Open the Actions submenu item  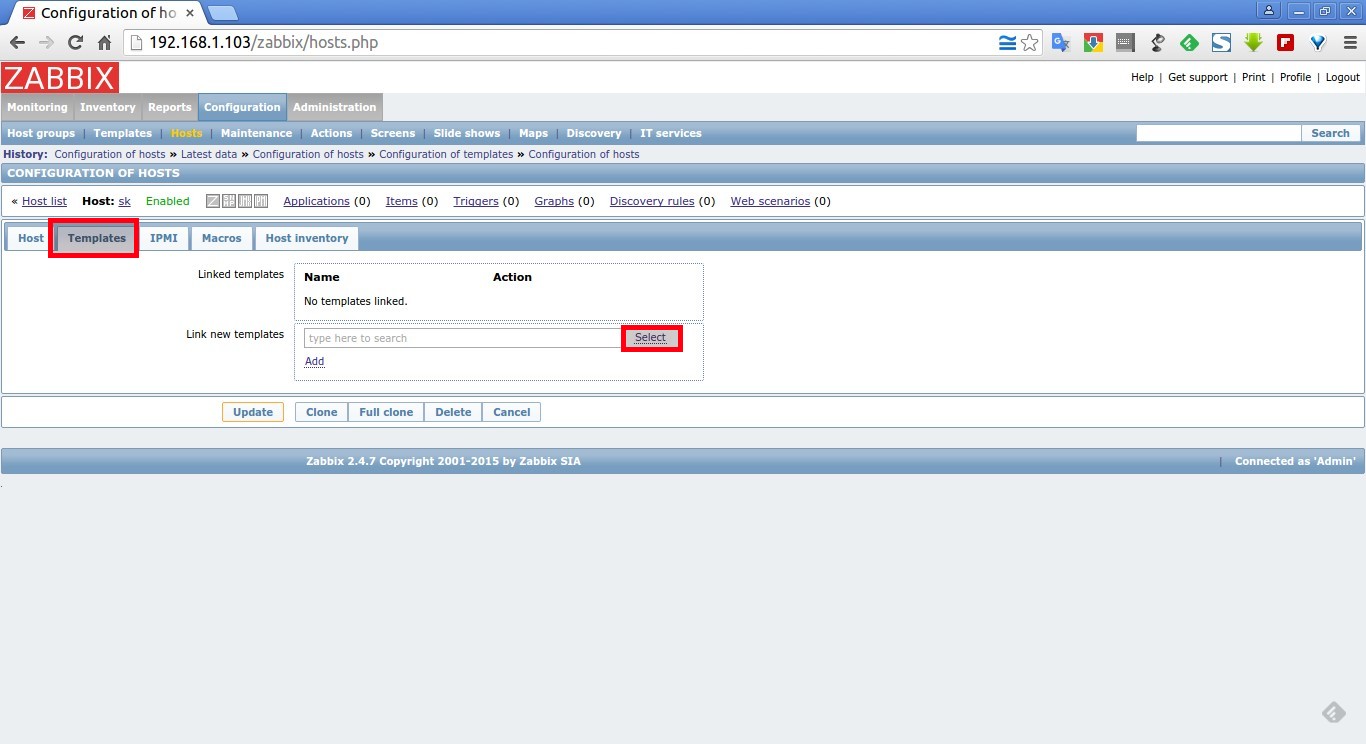point(331,133)
